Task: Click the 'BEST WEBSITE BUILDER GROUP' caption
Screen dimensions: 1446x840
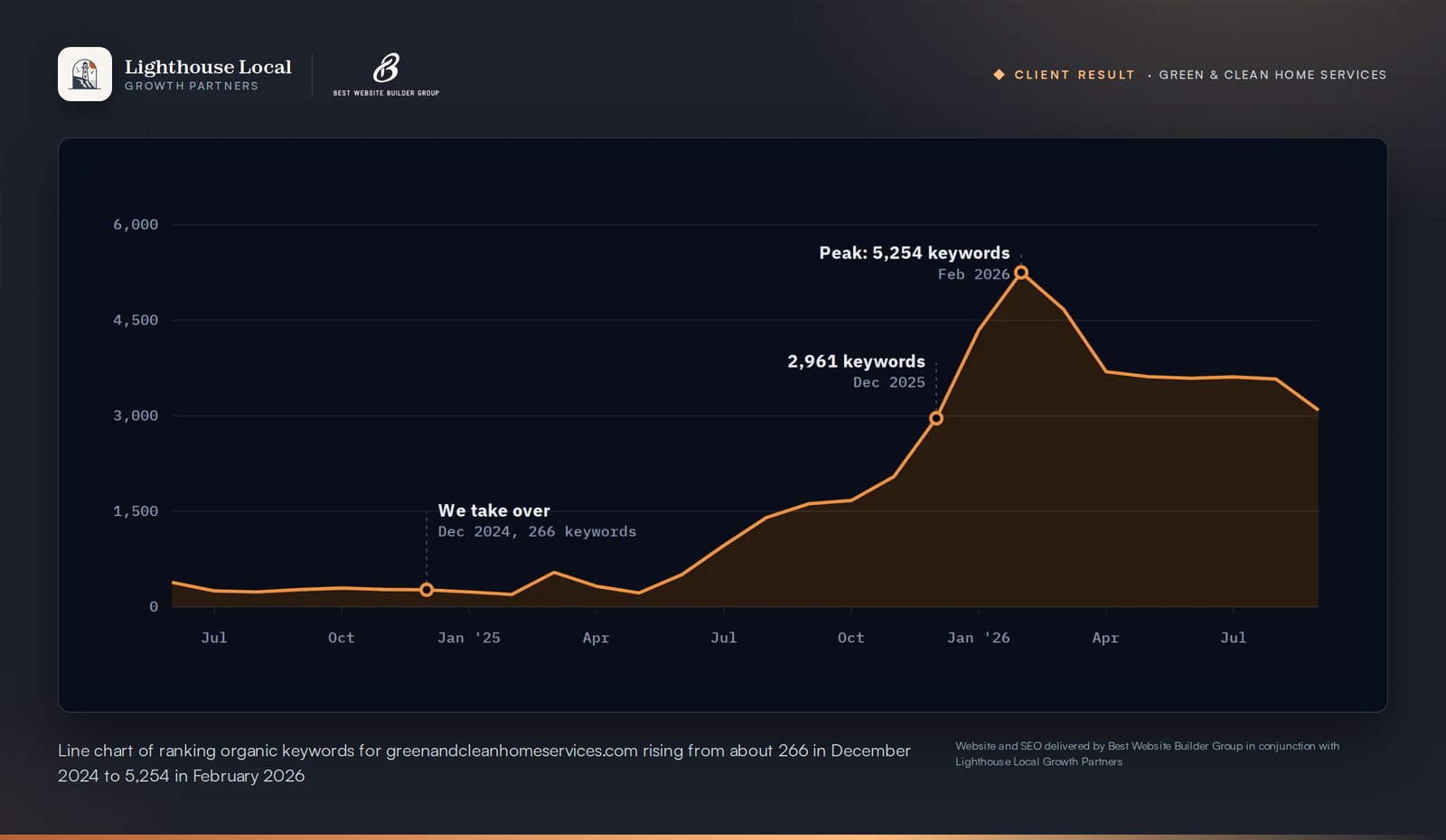Action: click(386, 93)
